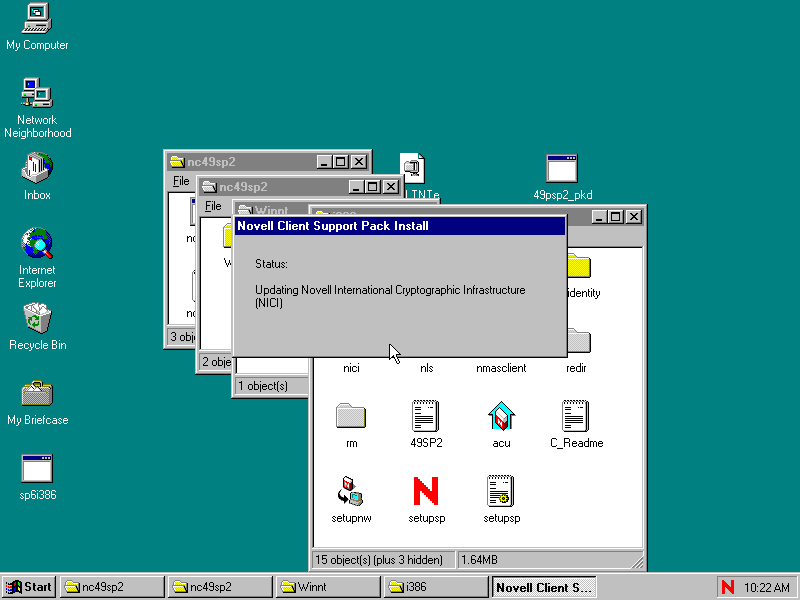Switch to the Winnt taskbar button

click(x=326, y=587)
